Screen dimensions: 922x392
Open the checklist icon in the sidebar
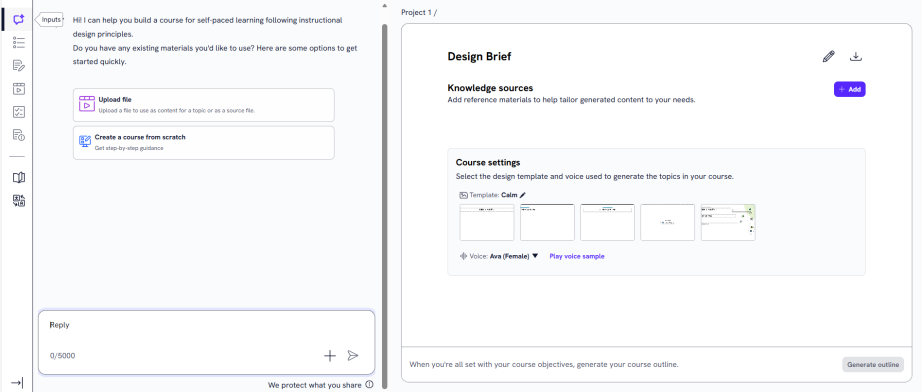point(18,112)
